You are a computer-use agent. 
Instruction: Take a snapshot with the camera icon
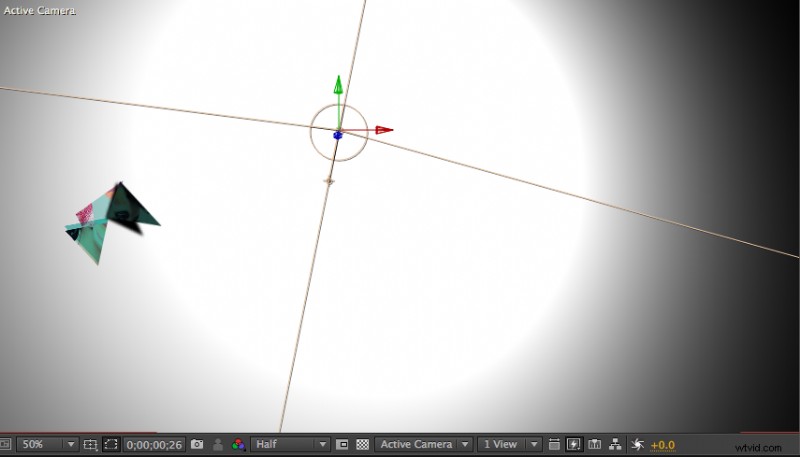(x=197, y=444)
